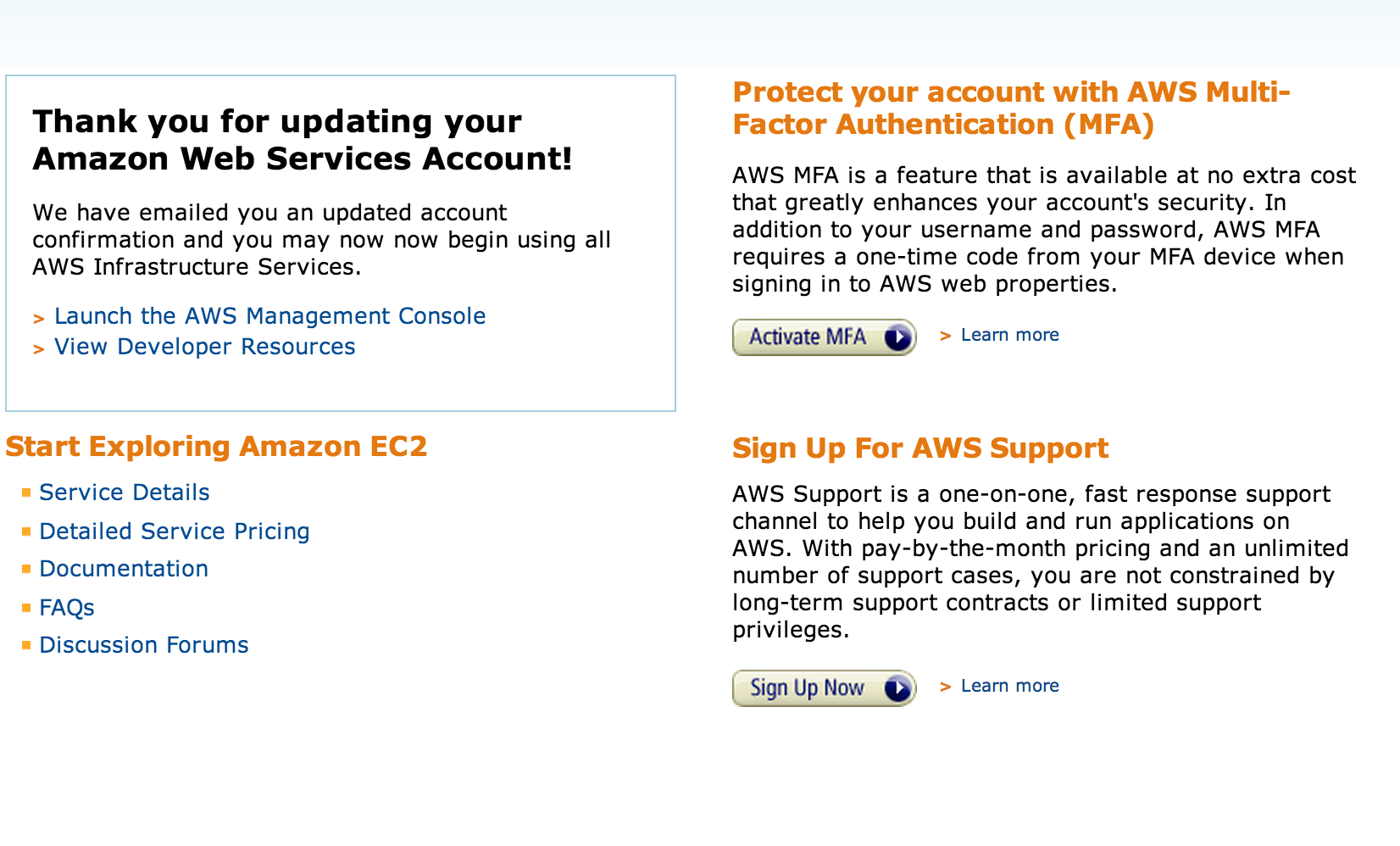
Task: Click orange bullet beside Discussion Forums
Action: pyautogui.click(x=26, y=645)
